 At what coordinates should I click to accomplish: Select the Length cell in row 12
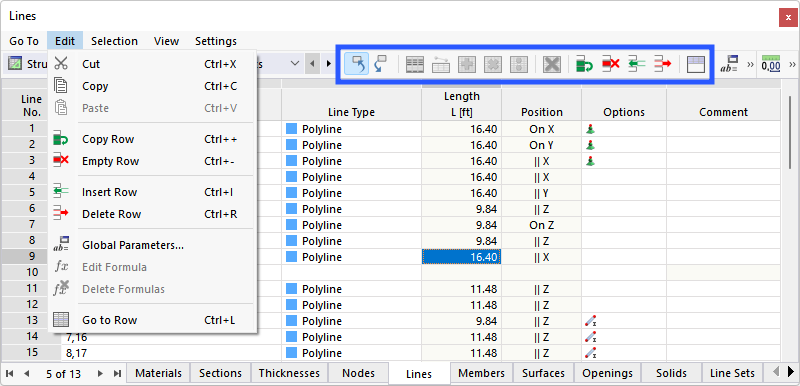click(x=461, y=305)
